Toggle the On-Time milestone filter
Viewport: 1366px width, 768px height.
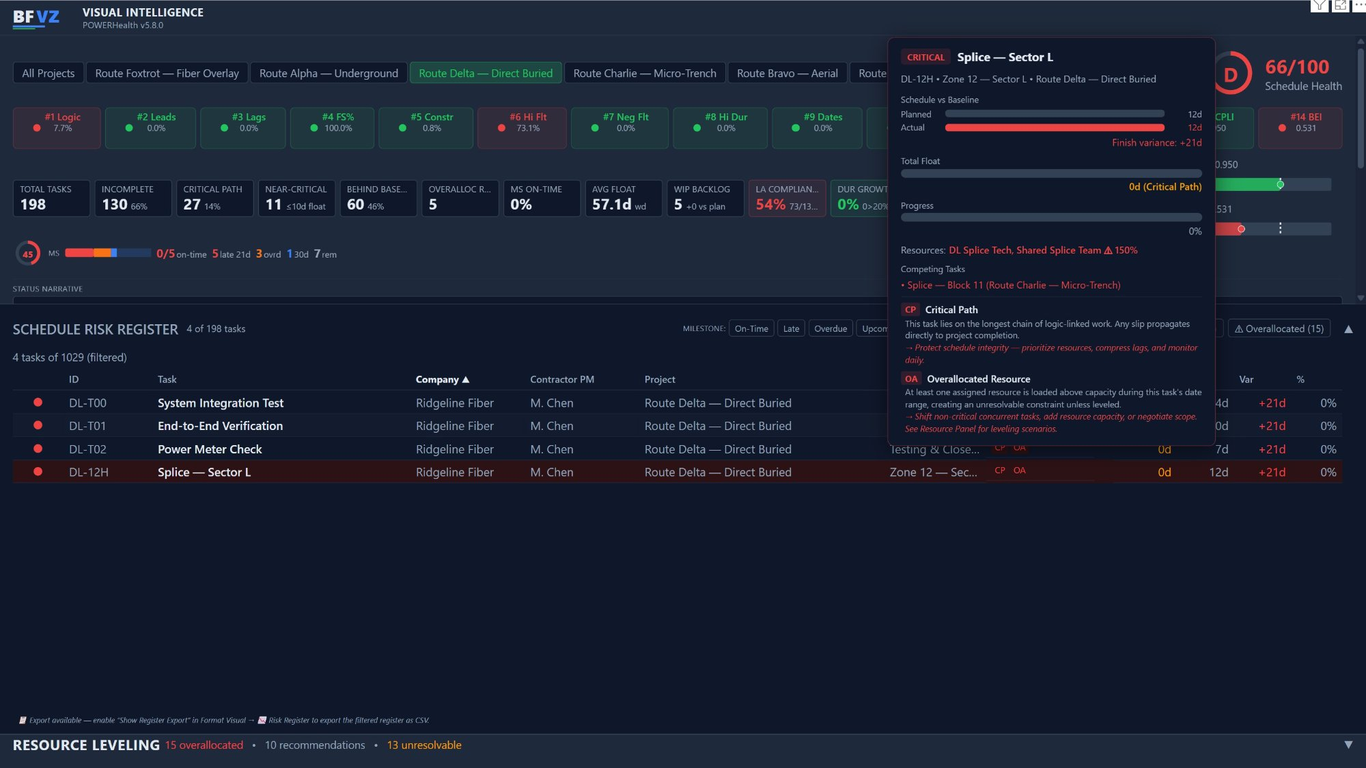[x=751, y=329]
